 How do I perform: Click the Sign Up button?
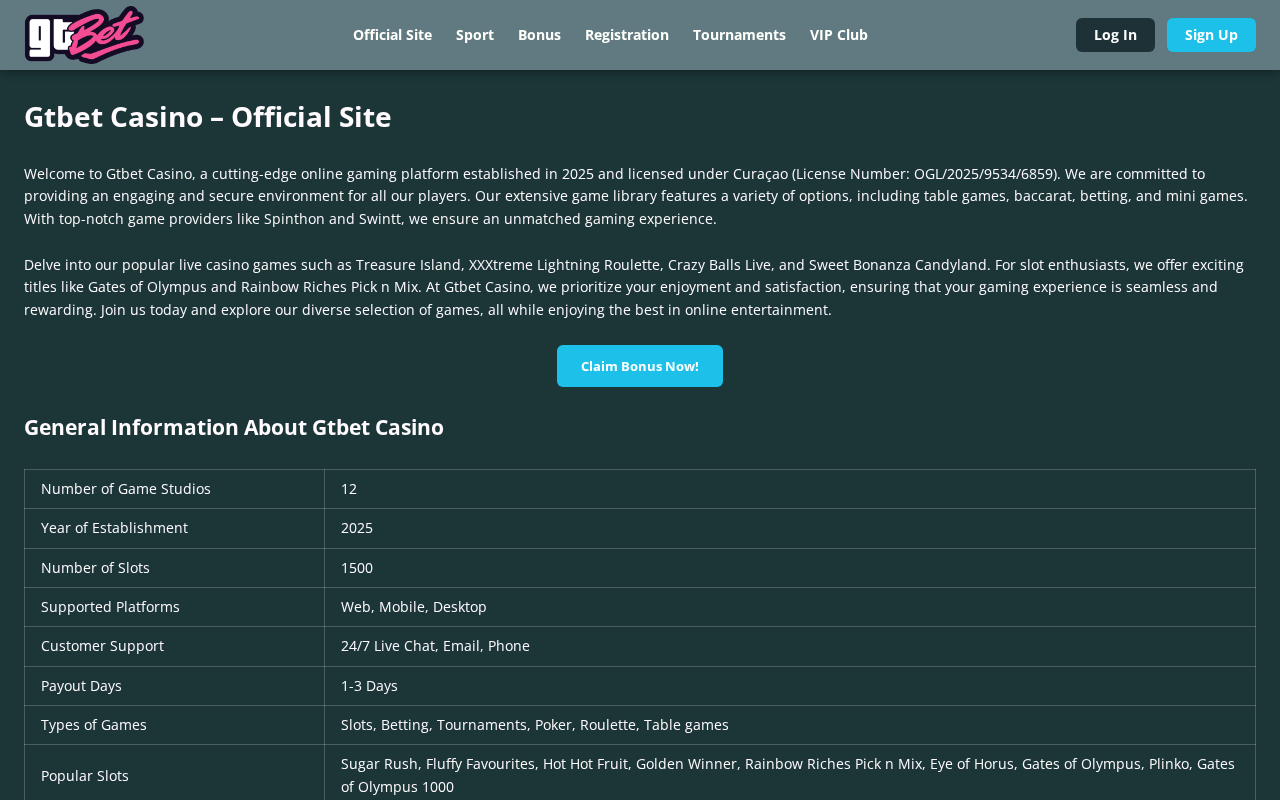[1211, 35]
